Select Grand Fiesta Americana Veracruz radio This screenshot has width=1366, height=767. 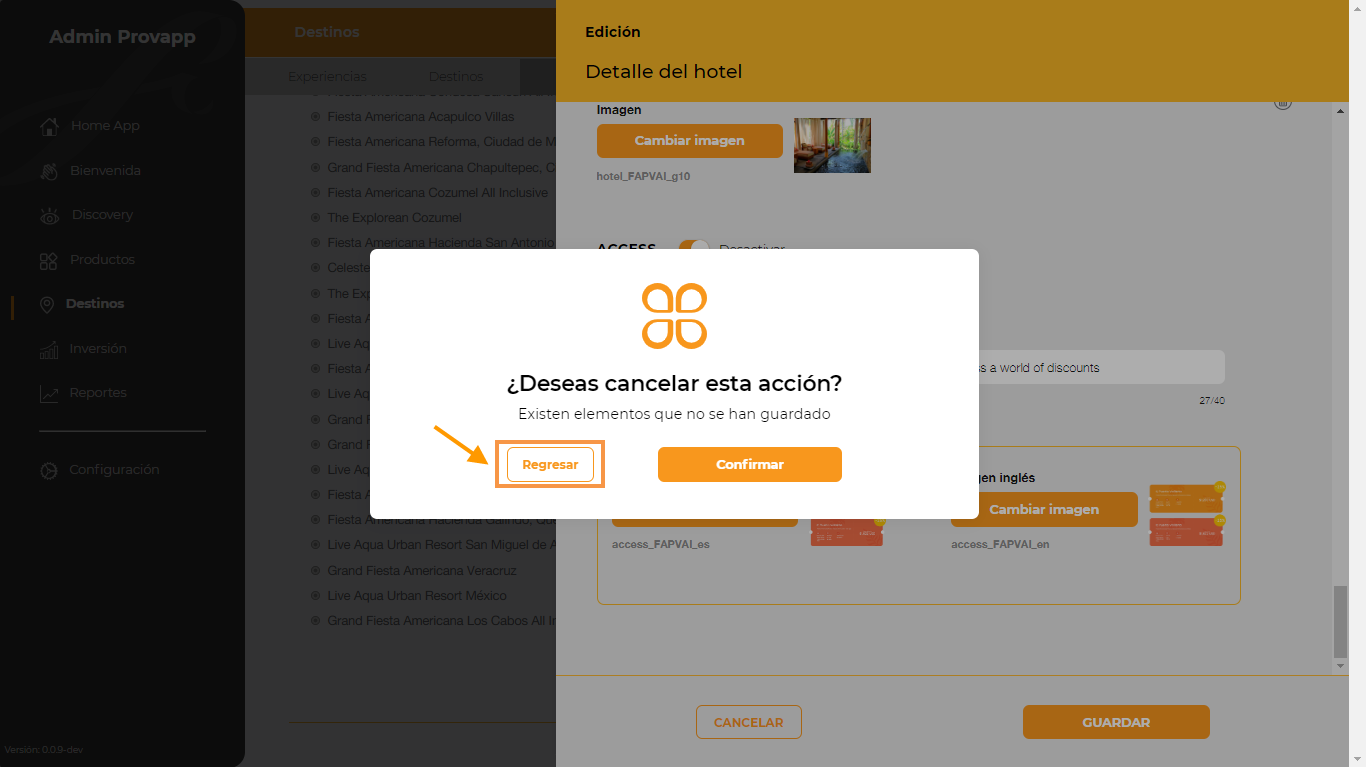click(x=315, y=570)
